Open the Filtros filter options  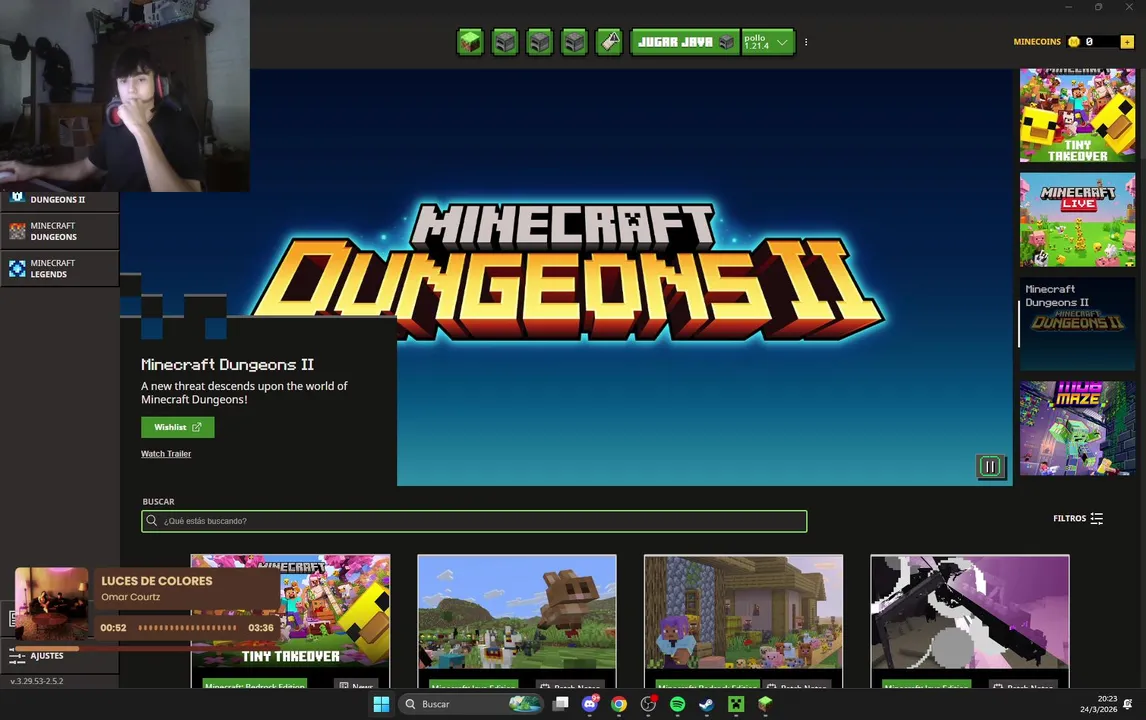coord(1078,518)
